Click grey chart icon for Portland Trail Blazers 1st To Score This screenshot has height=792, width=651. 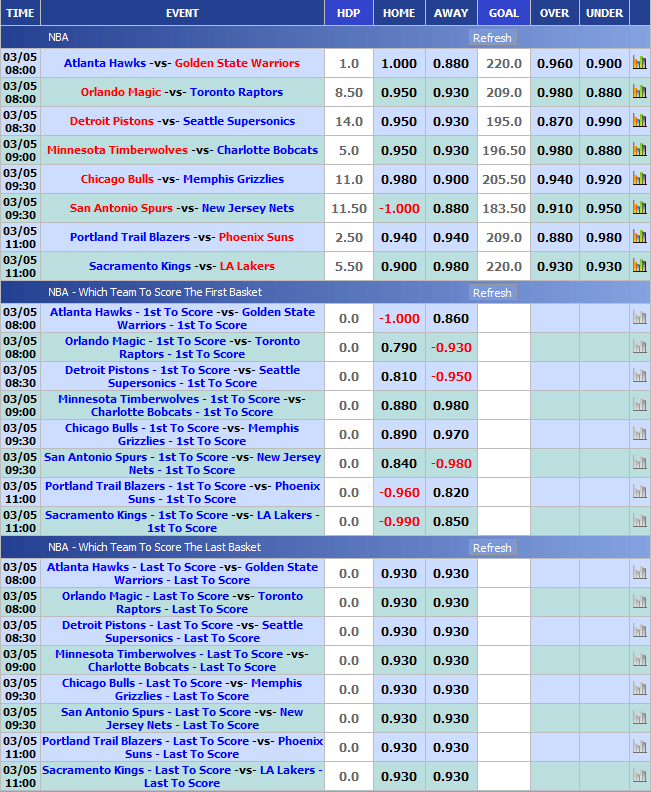[639, 492]
